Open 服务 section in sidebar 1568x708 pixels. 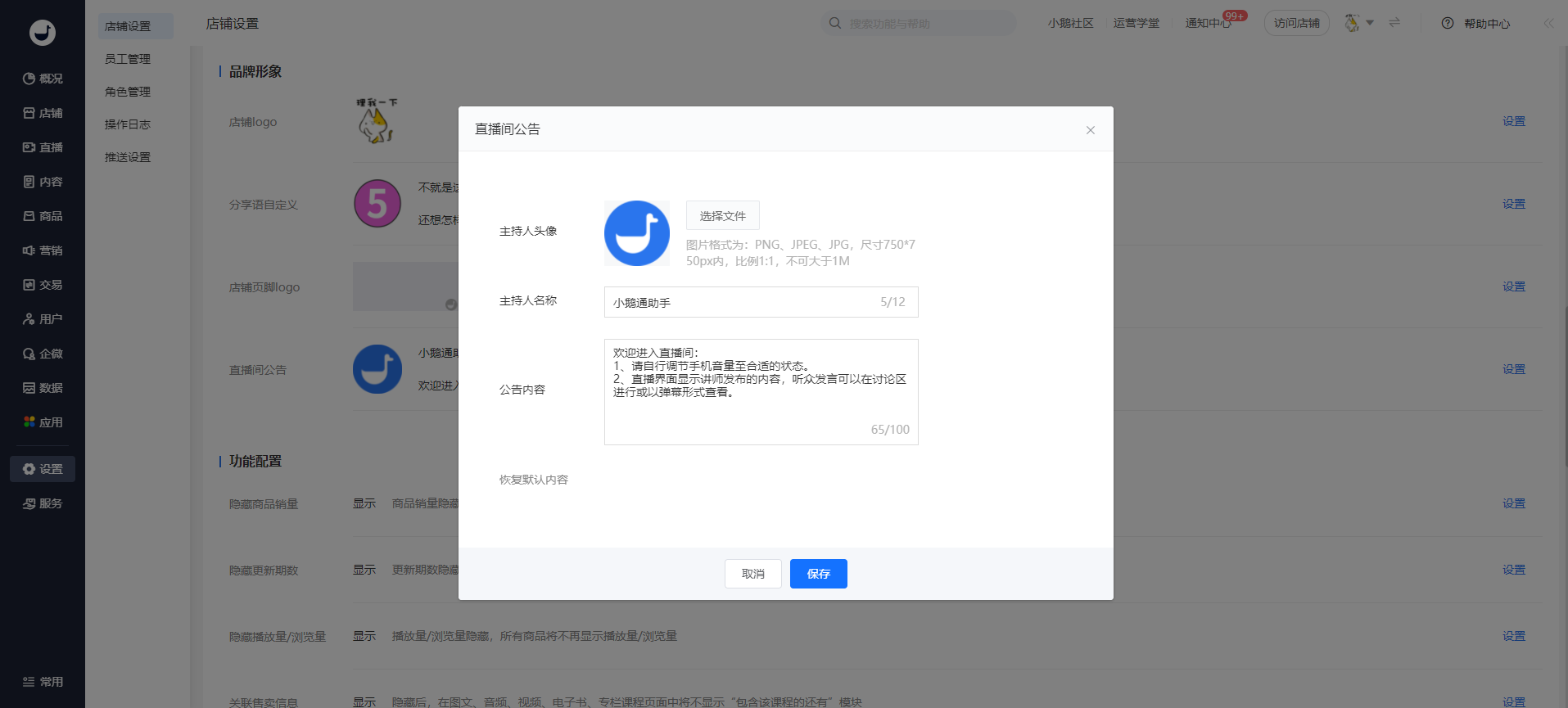click(x=43, y=503)
